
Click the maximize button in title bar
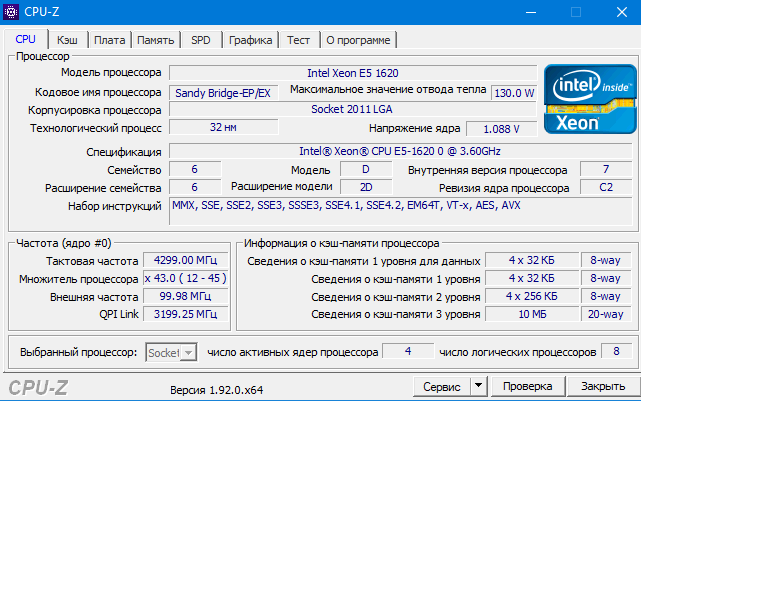[576, 12]
